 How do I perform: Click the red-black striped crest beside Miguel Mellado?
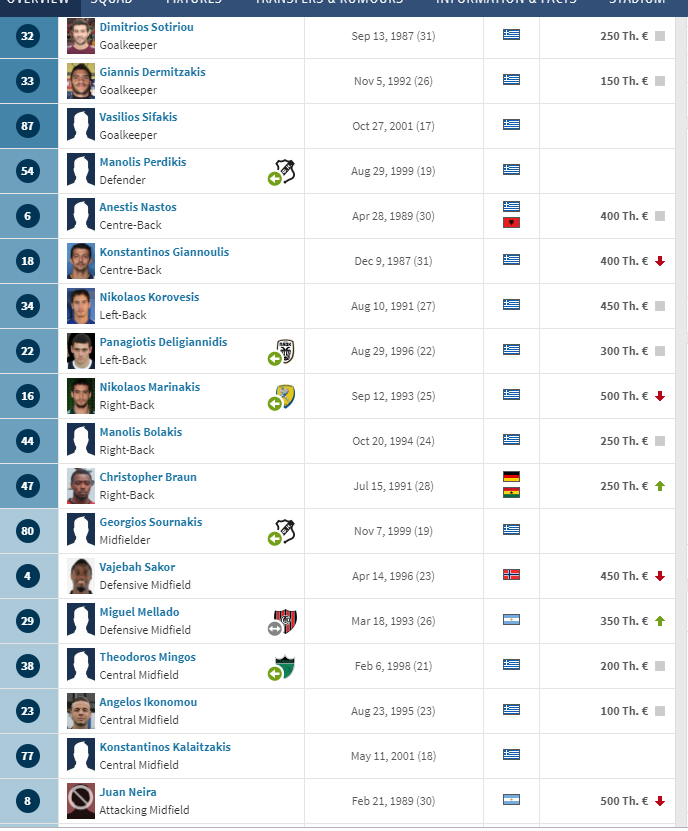[286, 621]
